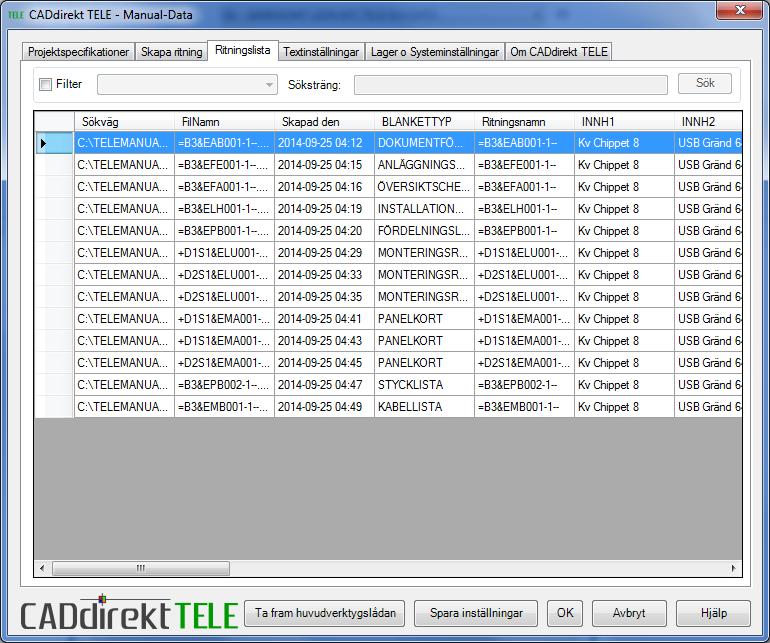Screen dimensions: 770x643
Task: Enable the Filter checkbox
Action: (45, 84)
